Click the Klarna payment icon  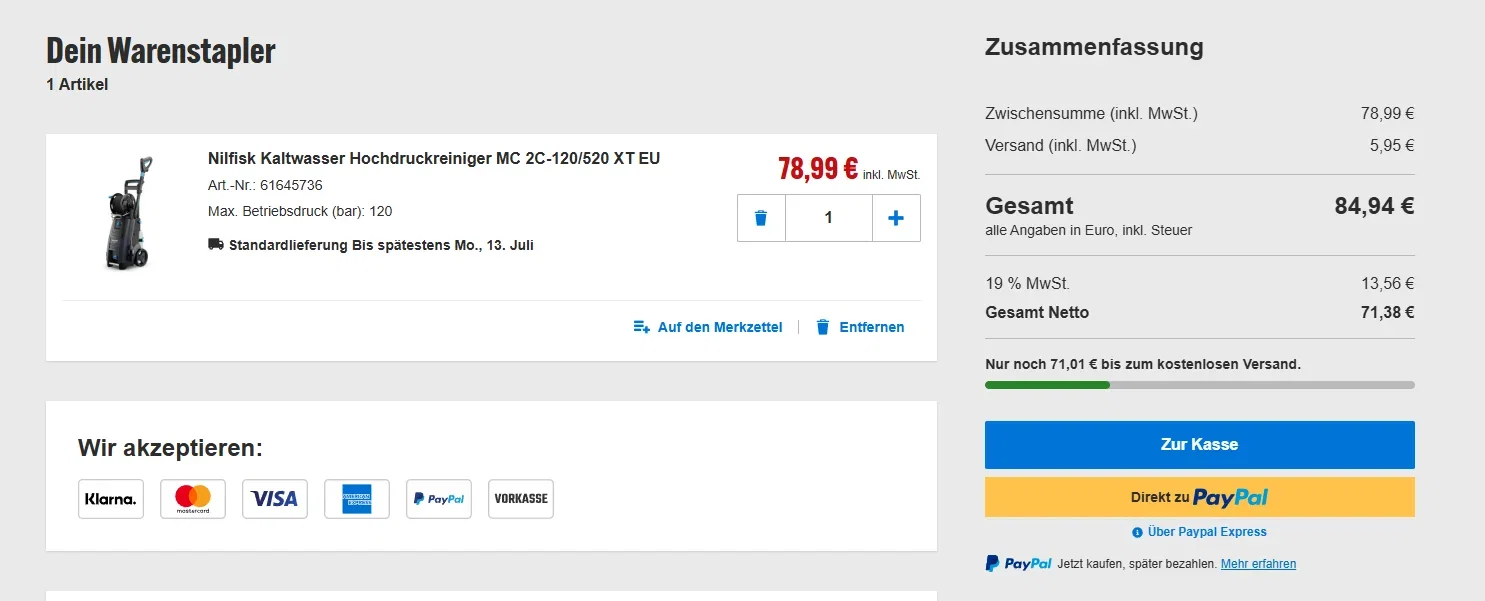tap(111, 499)
